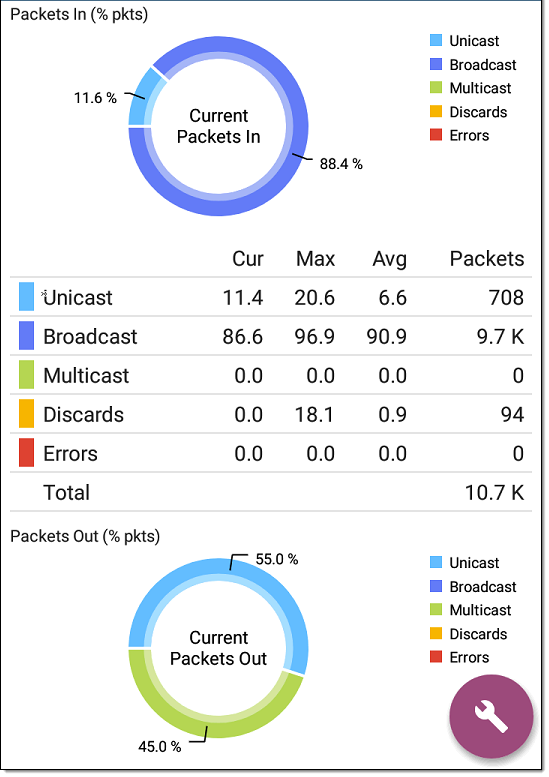Select Multicast swatch in Packets In legend
The image size is (549, 777).
[x=436, y=88]
